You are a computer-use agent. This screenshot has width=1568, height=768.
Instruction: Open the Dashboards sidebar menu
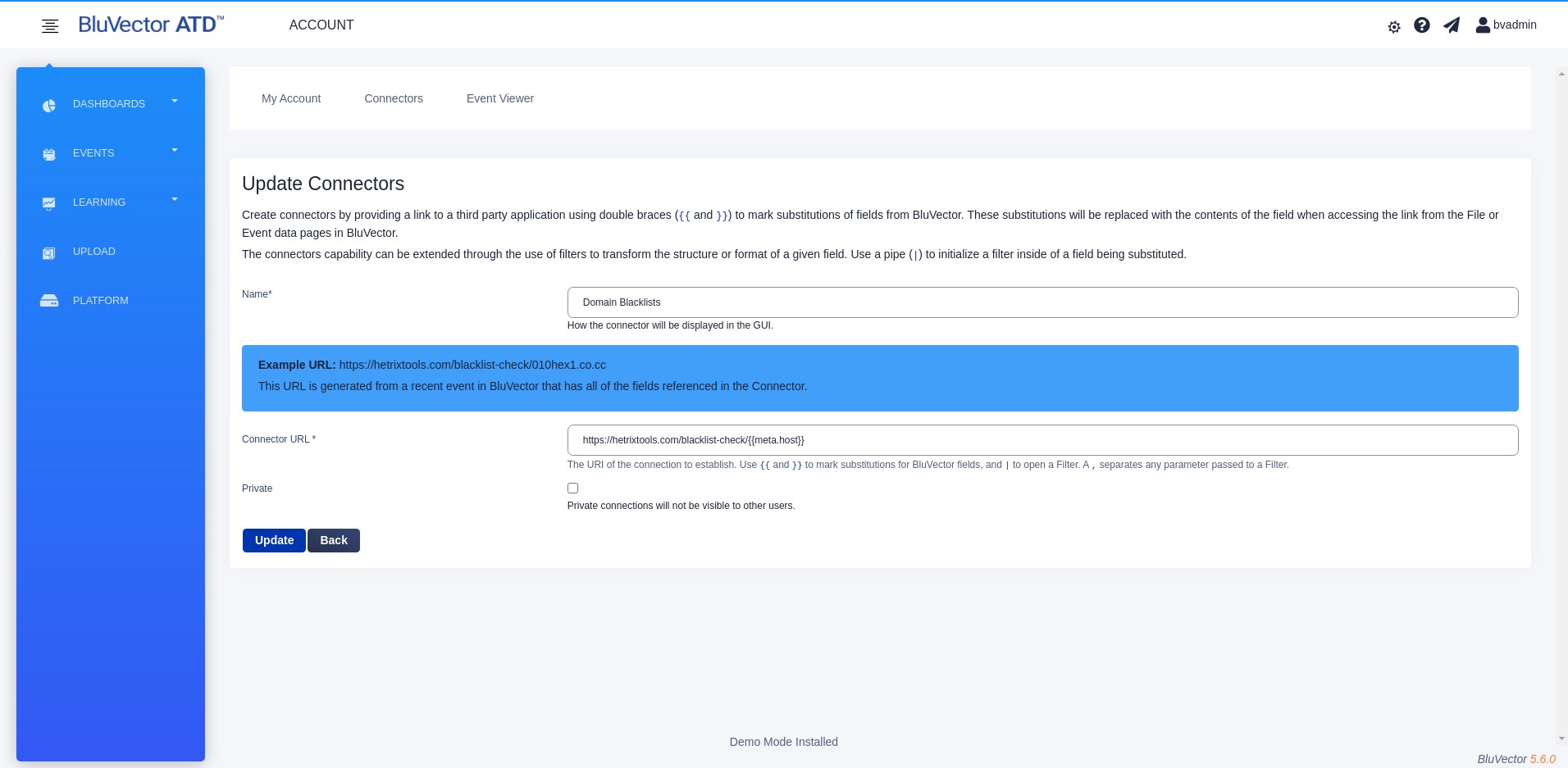point(111,104)
